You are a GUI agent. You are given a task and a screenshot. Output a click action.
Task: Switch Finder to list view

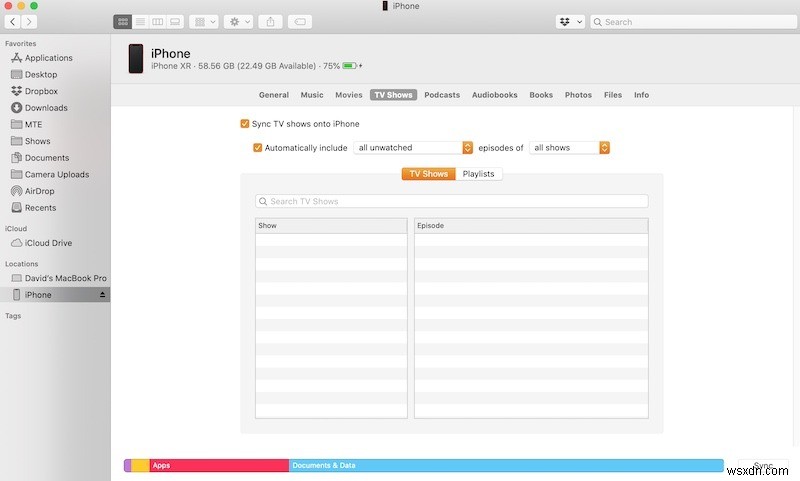140,22
